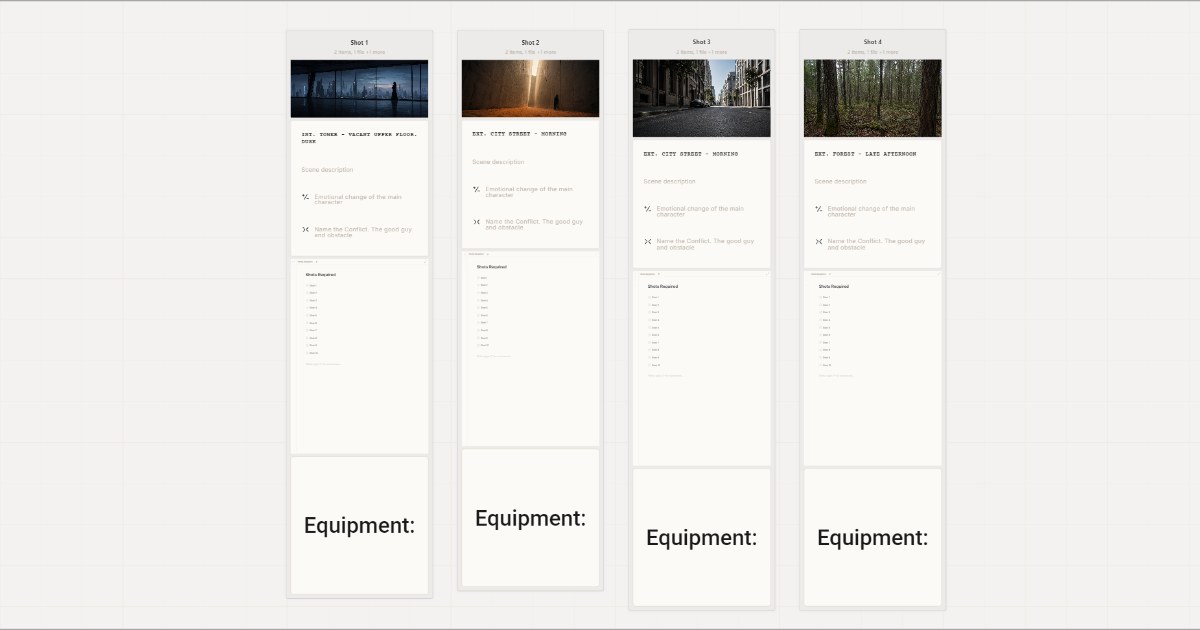Select the 'Equipment:' note in Shot 3
This screenshot has width=1200, height=630.
(701, 538)
